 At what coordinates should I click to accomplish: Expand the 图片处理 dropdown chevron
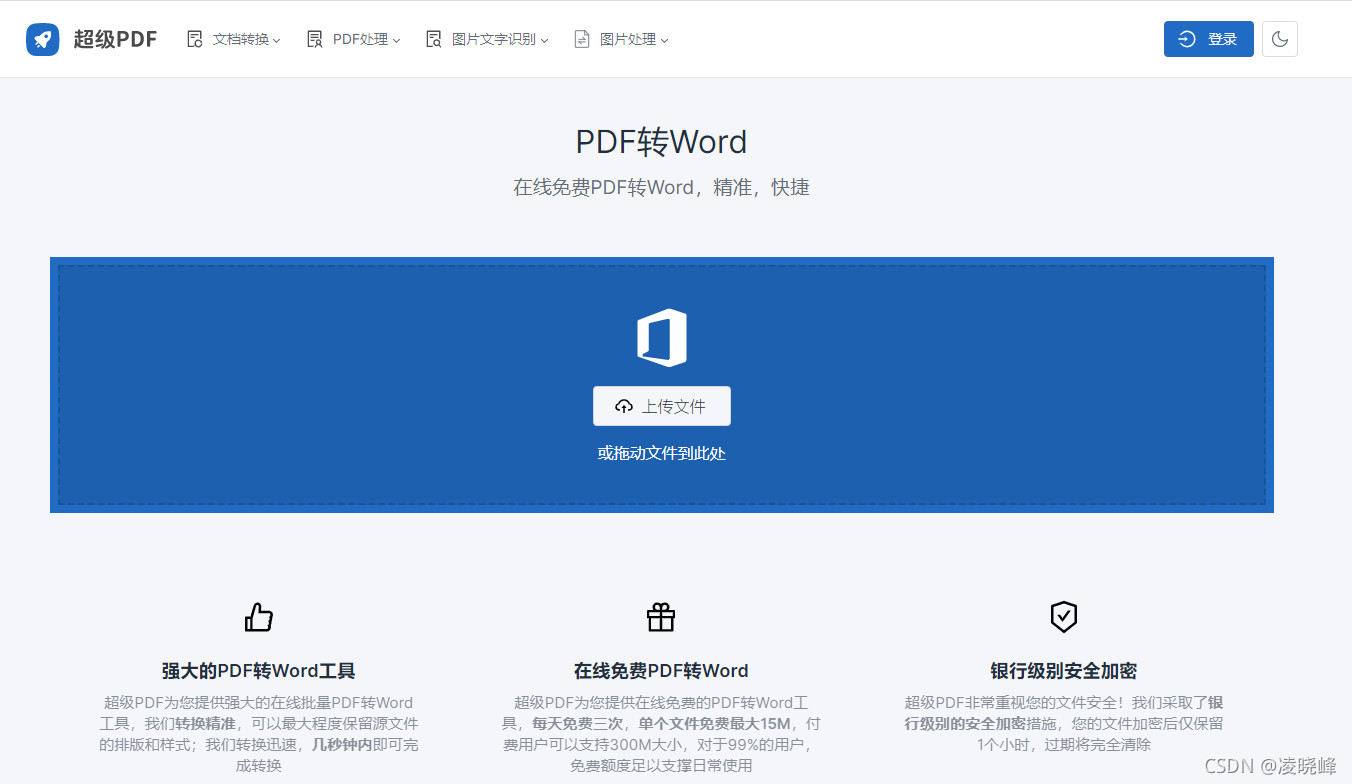pyautogui.click(x=665, y=40)
